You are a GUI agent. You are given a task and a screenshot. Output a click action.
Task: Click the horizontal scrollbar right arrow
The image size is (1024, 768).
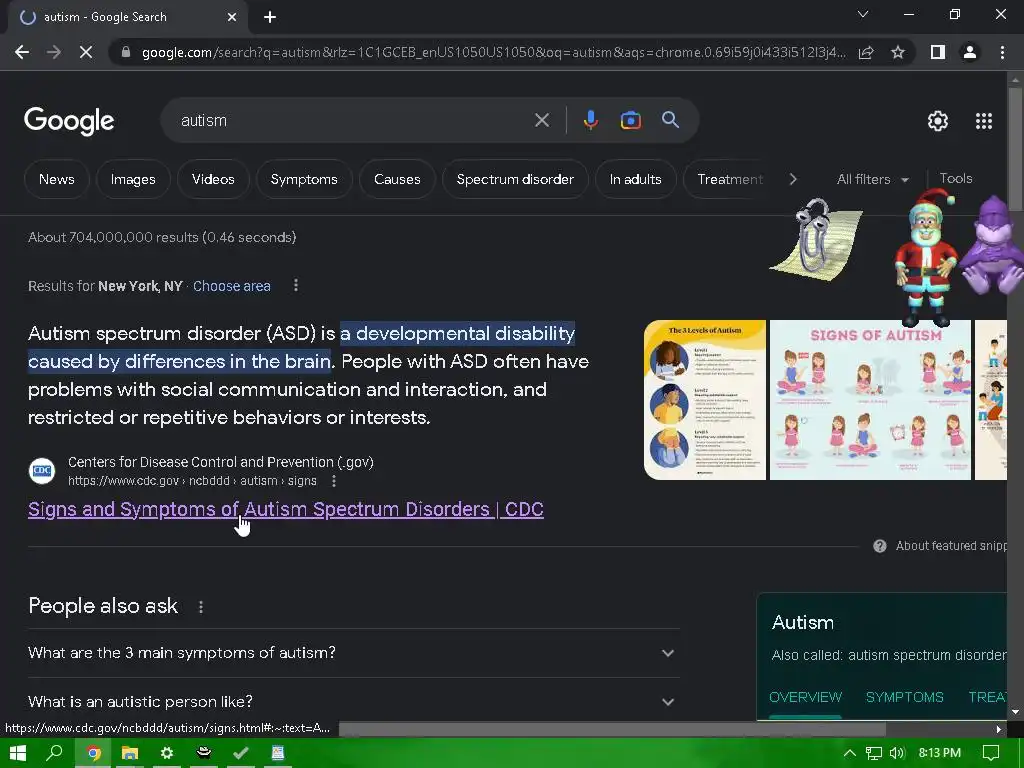pyautogui.click(x=999, y=729)
